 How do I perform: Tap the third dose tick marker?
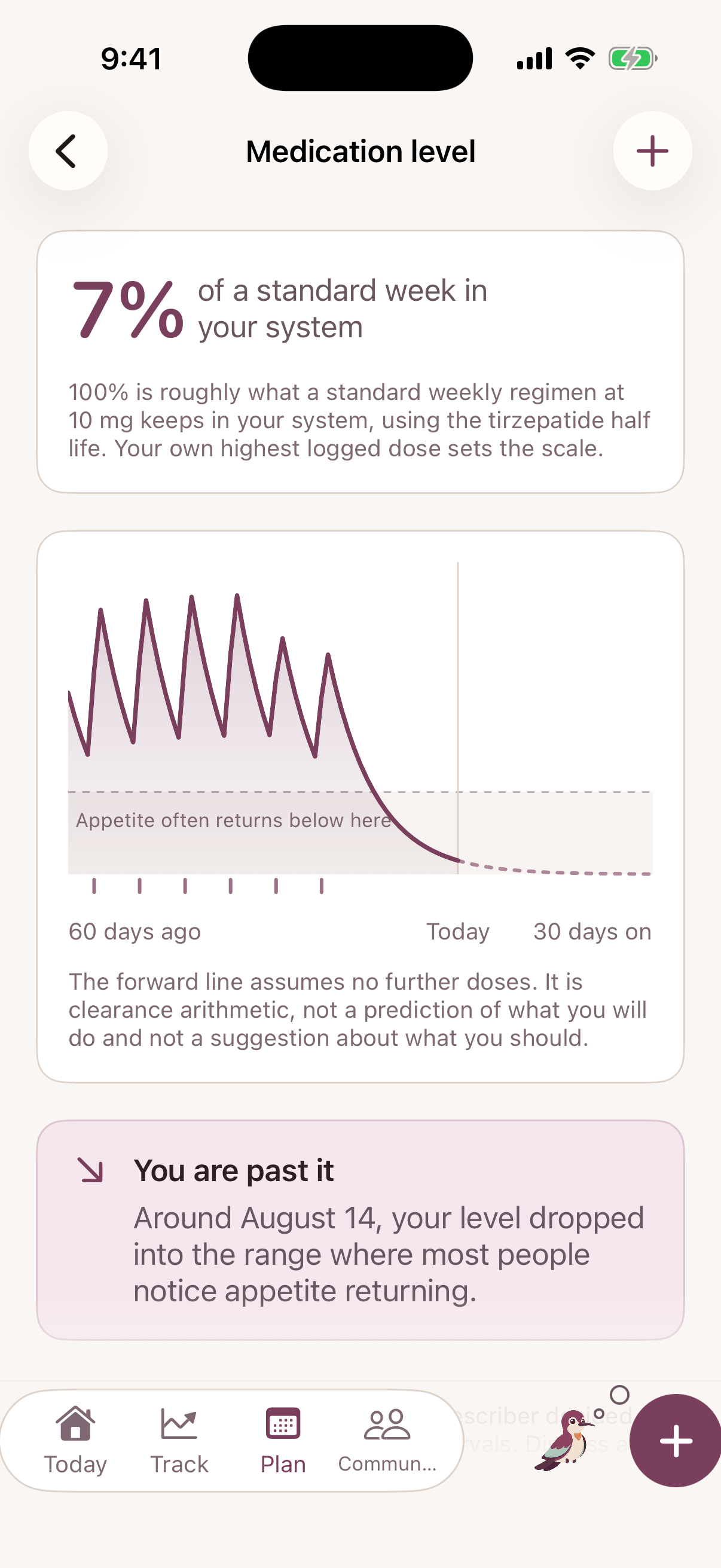[185, 886]
